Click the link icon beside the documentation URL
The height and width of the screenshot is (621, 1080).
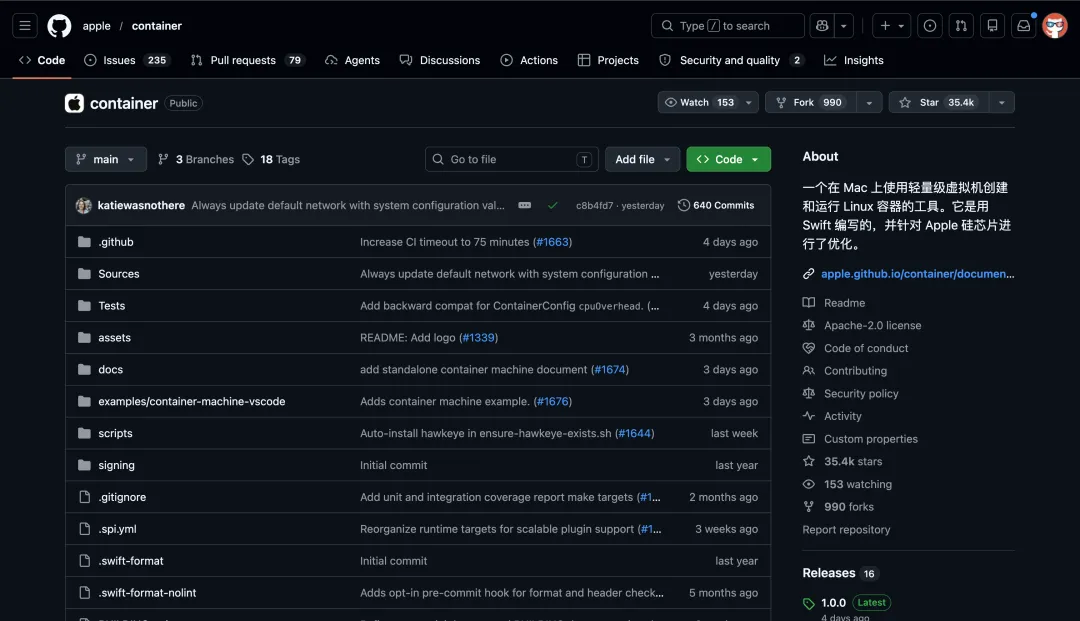click(809, 273)
